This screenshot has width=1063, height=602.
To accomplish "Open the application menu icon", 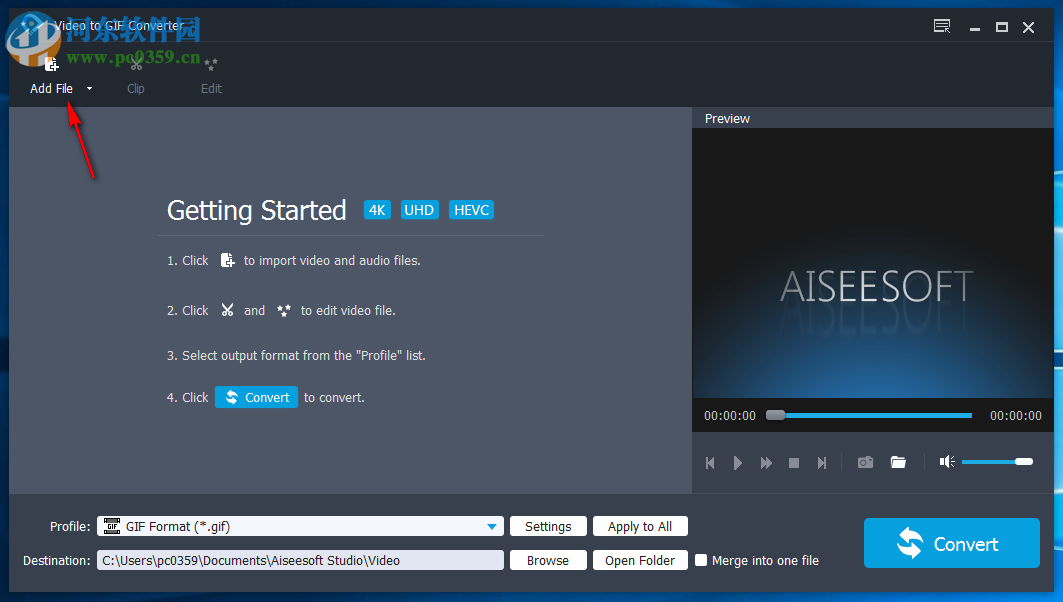I will pos(941,27).
